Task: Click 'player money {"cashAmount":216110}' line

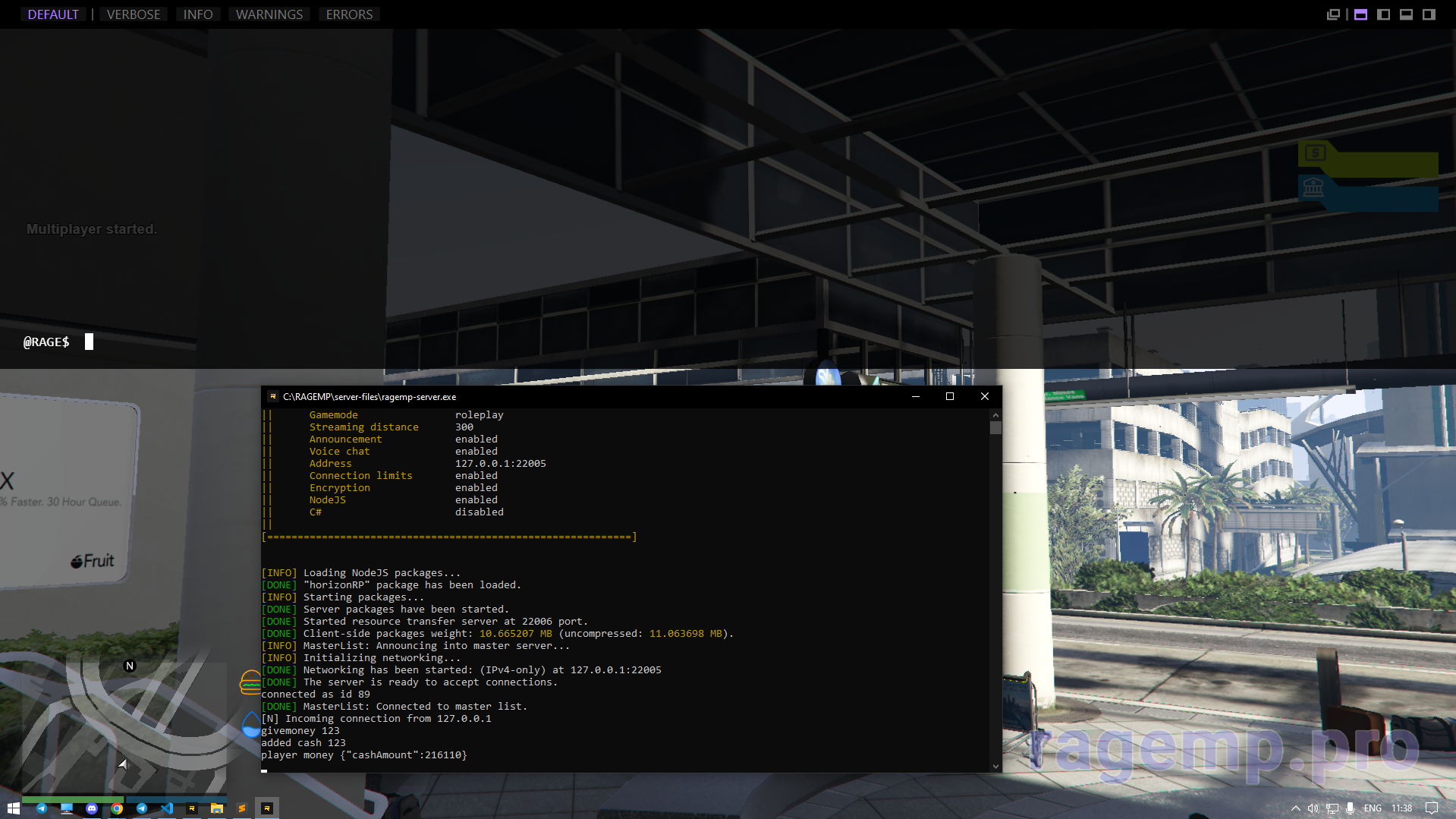Action: tap(364, 755)
